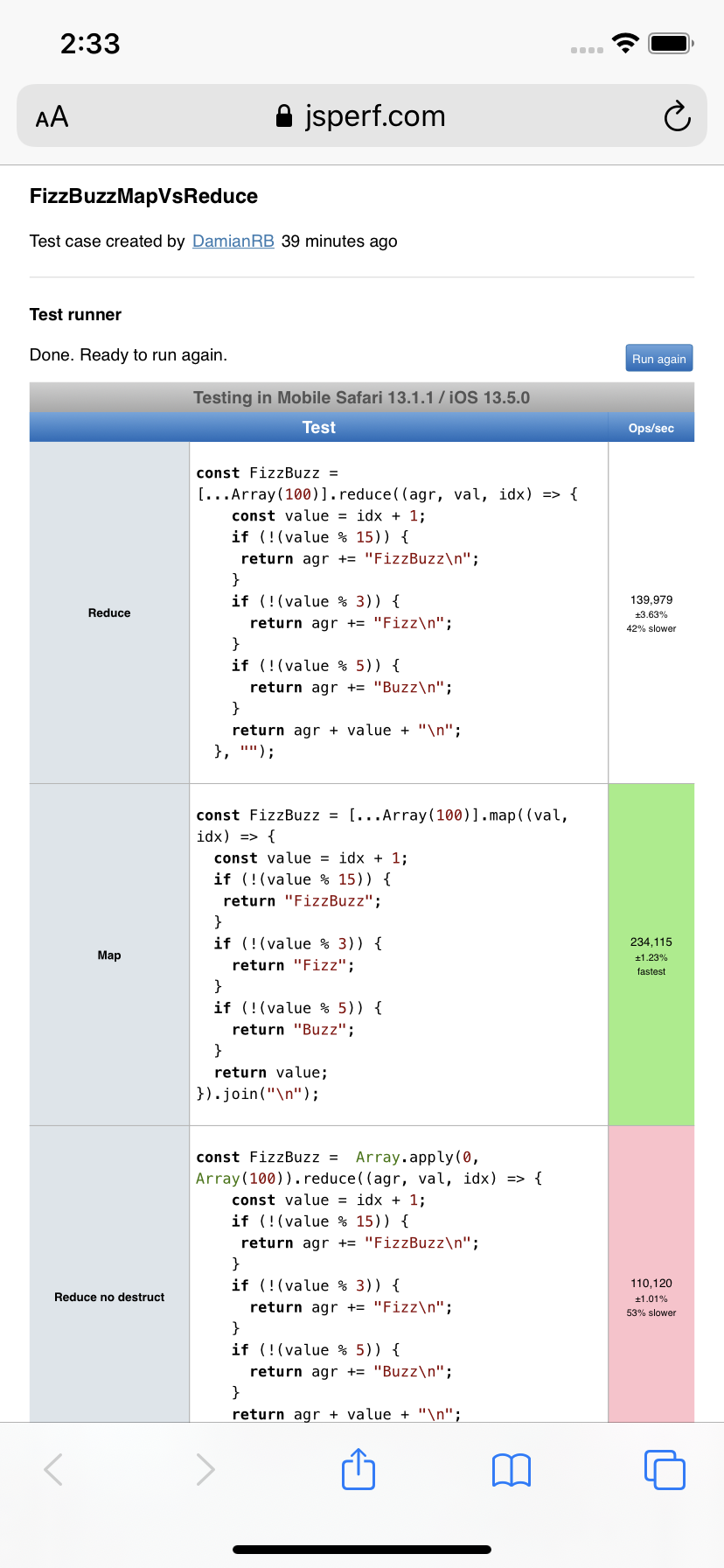This screenshot has height=1568, width=724.
Task: Tap the green fastest result cell
Action: [x=651, y=955]
